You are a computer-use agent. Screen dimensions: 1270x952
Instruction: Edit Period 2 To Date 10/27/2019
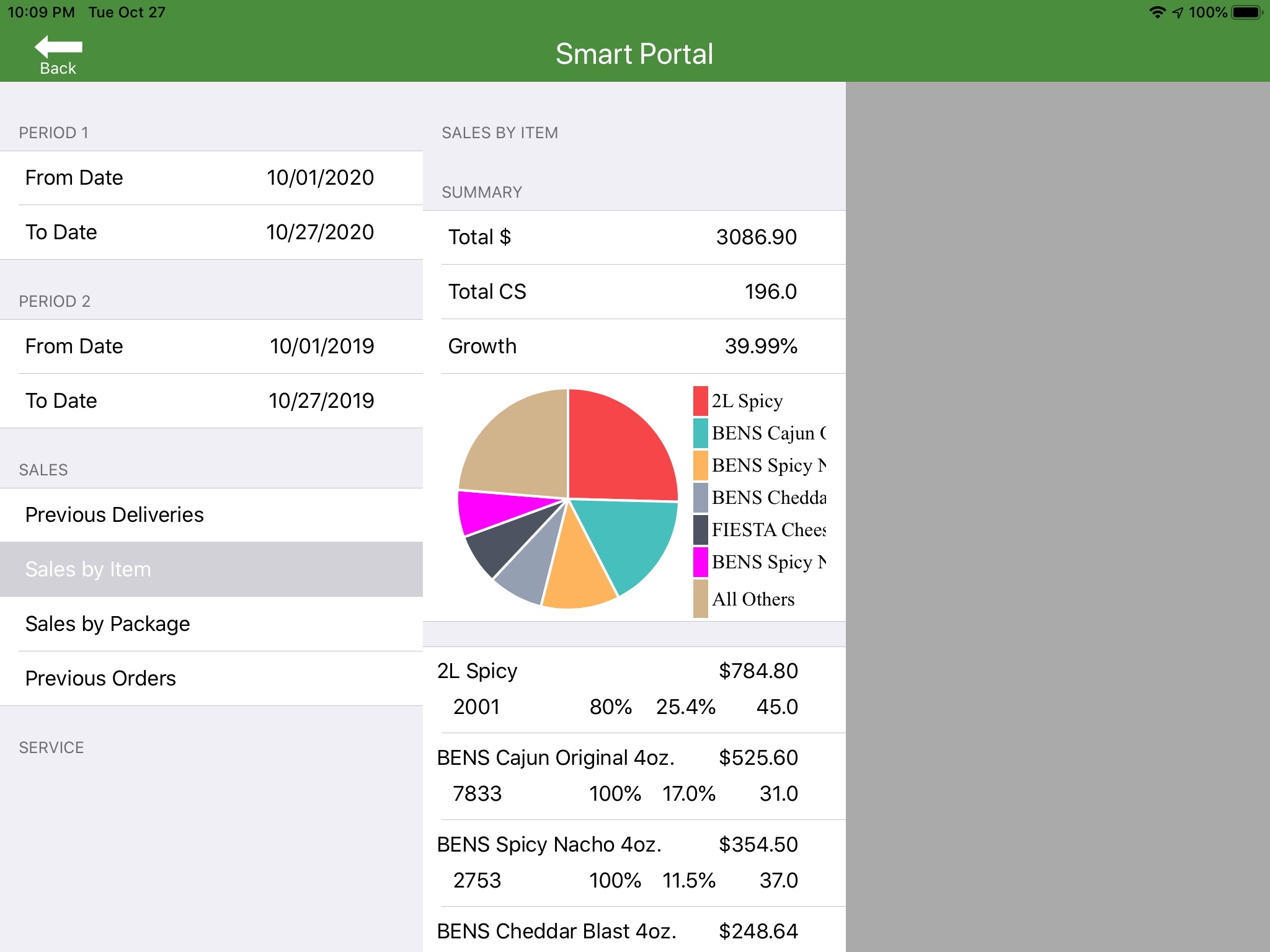tap(211, 401)
